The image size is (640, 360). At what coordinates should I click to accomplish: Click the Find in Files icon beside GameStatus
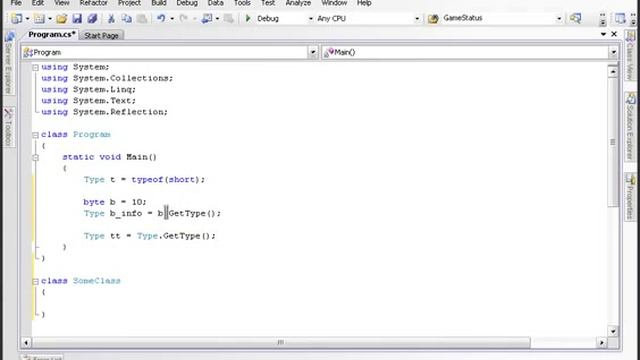433,18
